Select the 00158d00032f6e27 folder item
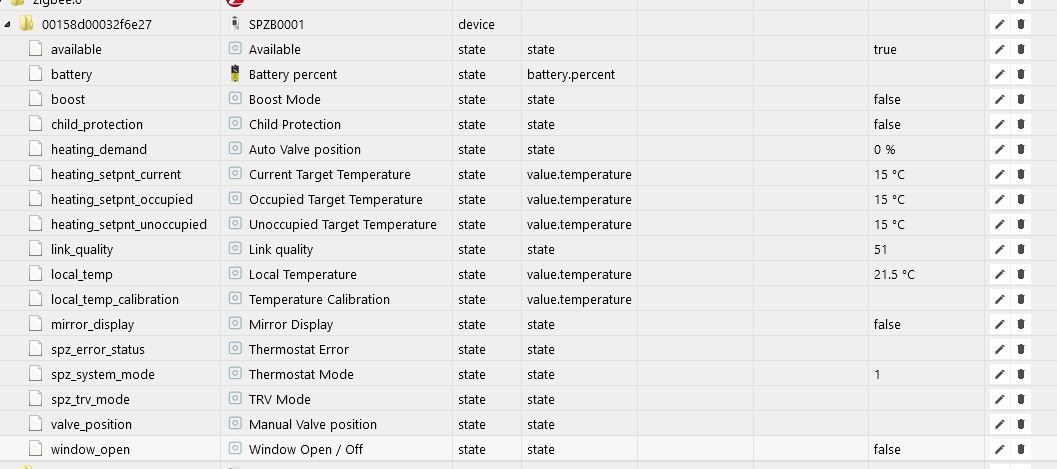Viewport: 1057px width, 469px height. pyautogui.click(x=96, y=24)
